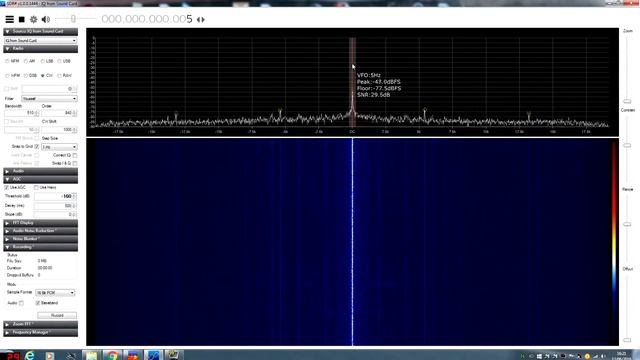The height and width of the screenshot is (360, 640).
Task: Click the last digit 5 of frequency display
Action: pos(189,19)
